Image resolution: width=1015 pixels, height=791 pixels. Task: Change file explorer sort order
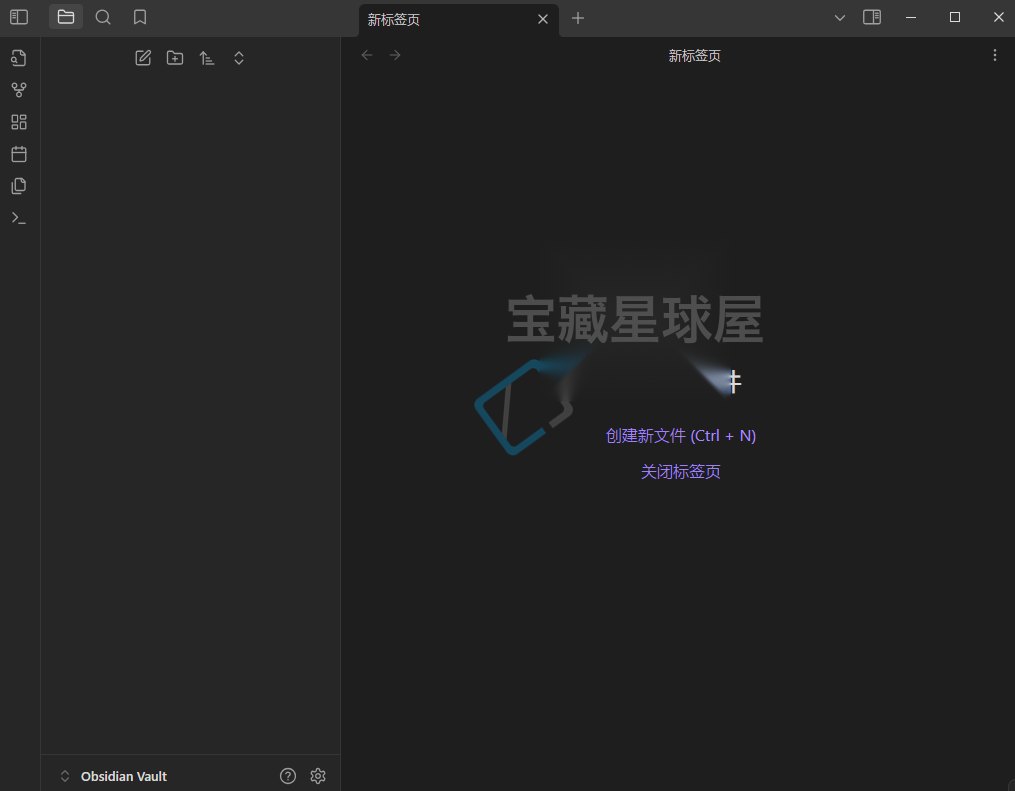[x=206, y=58]
